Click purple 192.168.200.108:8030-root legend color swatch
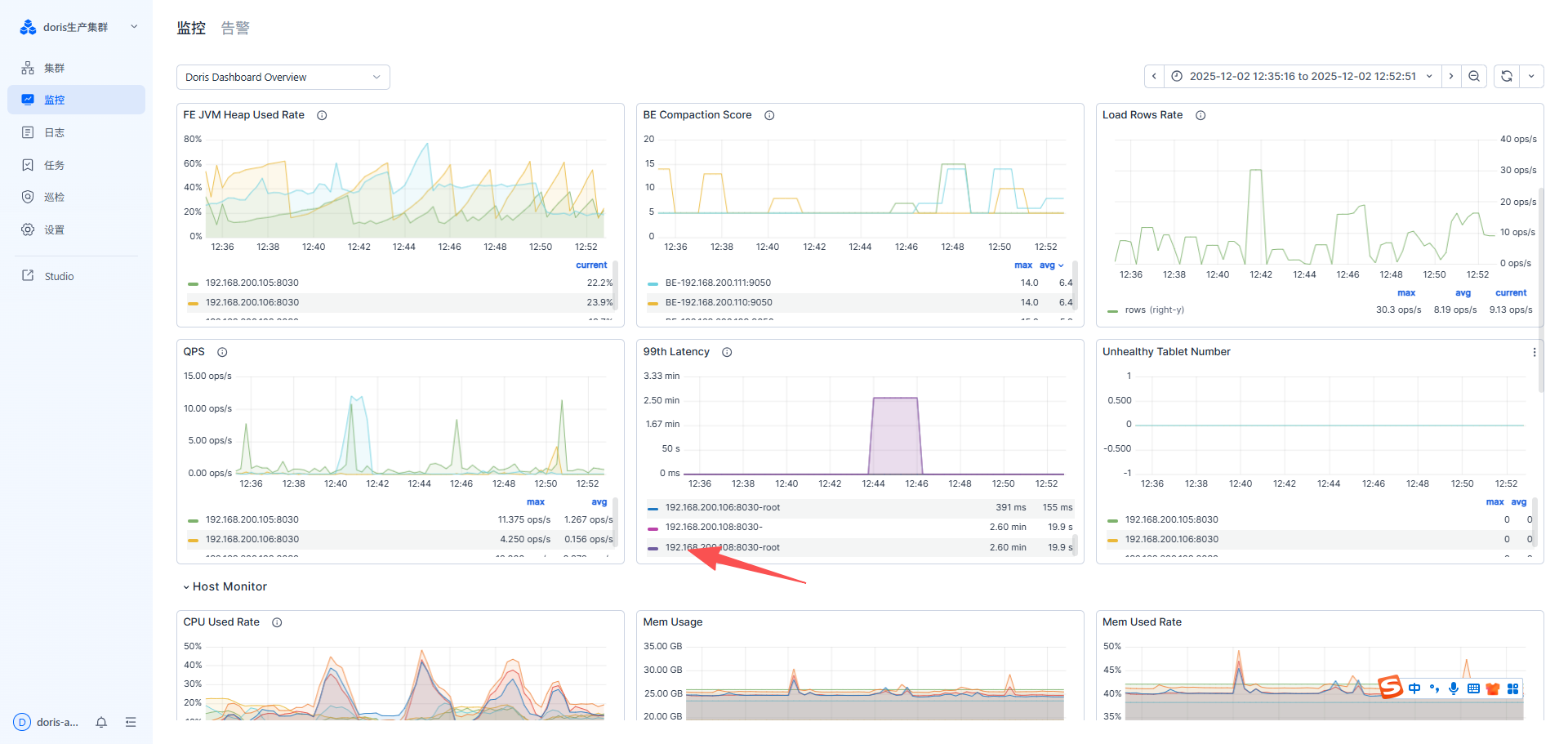Image resolution: width=1568 pixels, height=744 pixels. (653, 548)
